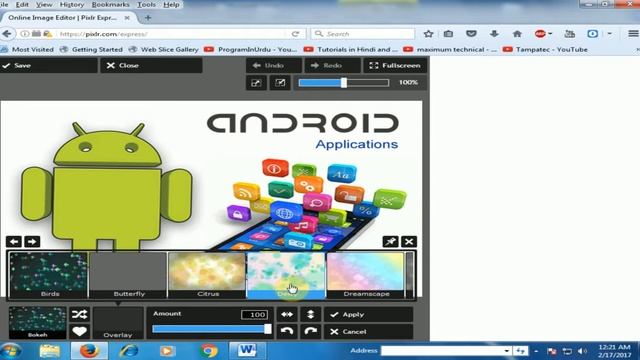Redo the edit
640x360 pixels.
click(x=333, y=65)
